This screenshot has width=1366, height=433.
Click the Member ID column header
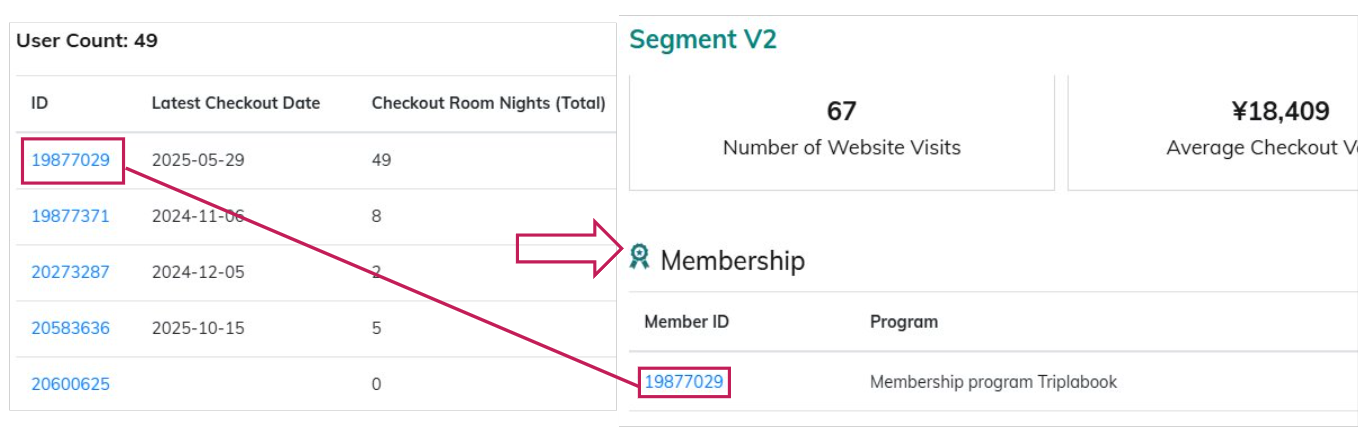pos(686,322)
